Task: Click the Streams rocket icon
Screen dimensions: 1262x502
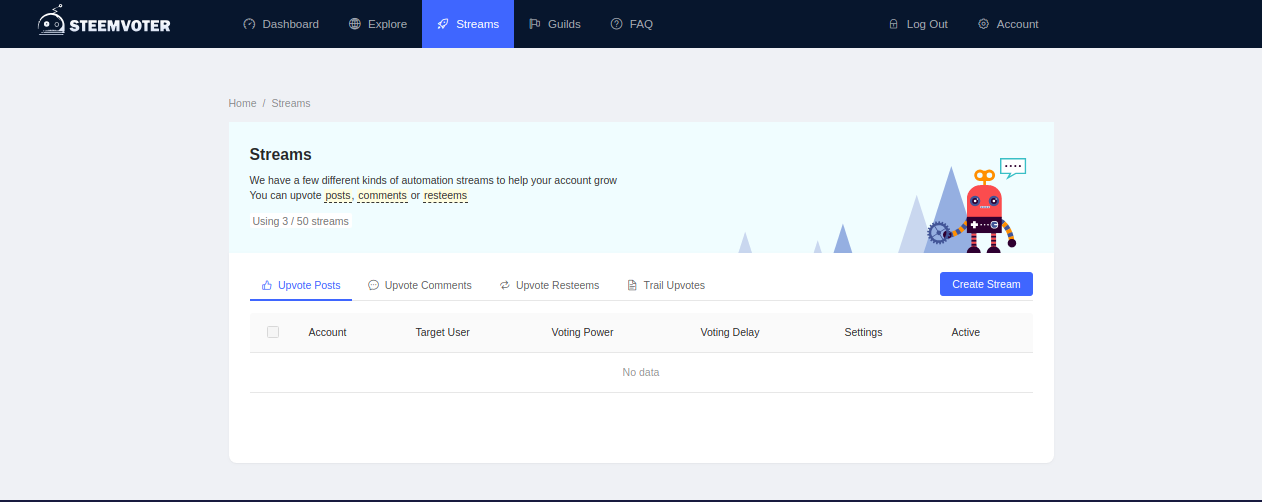Action: [443, 24]
